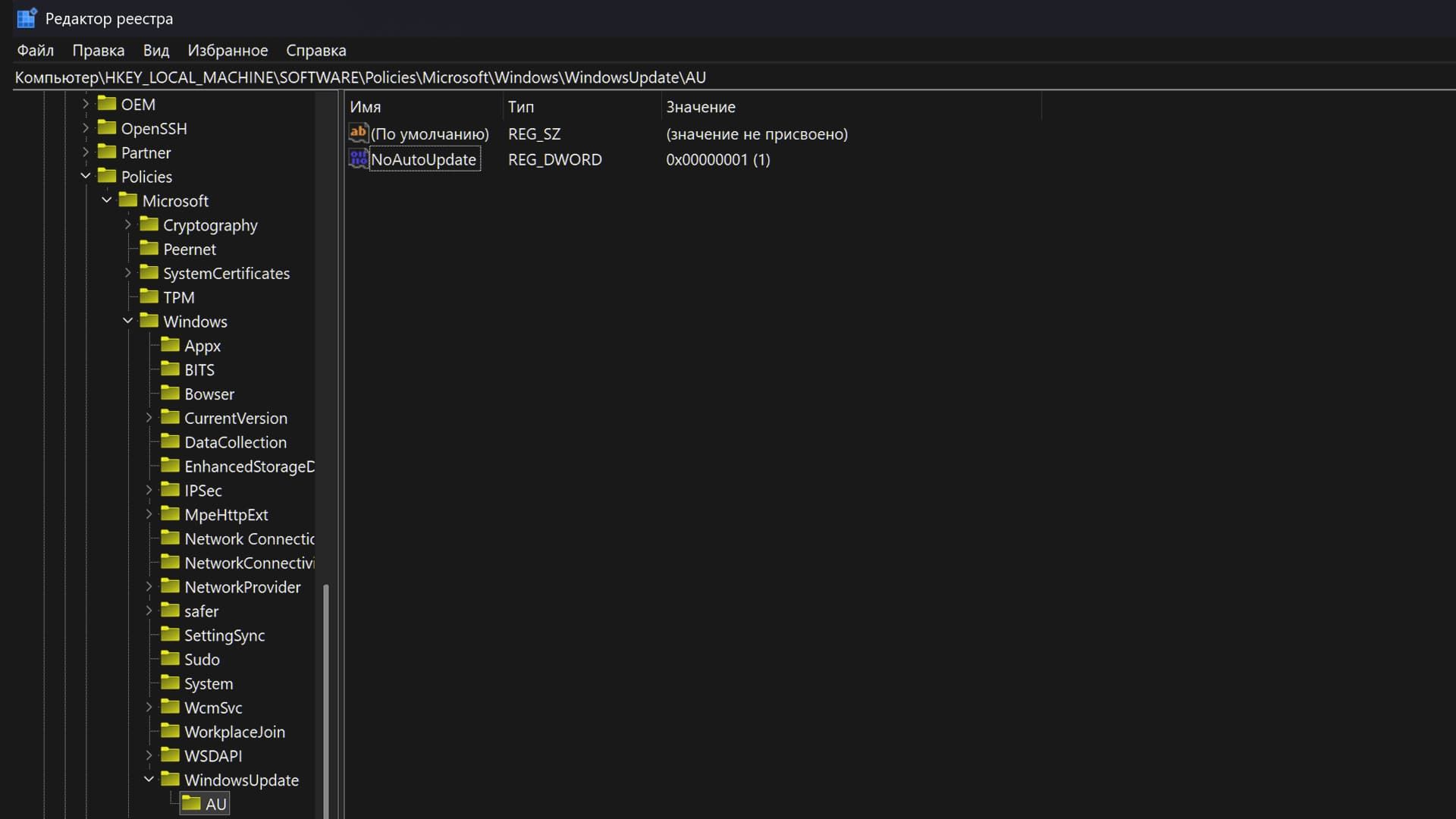The image size is (1456, 819).
Task: Click the Windows folder icon in tree
Action: (x=149, y=321)
